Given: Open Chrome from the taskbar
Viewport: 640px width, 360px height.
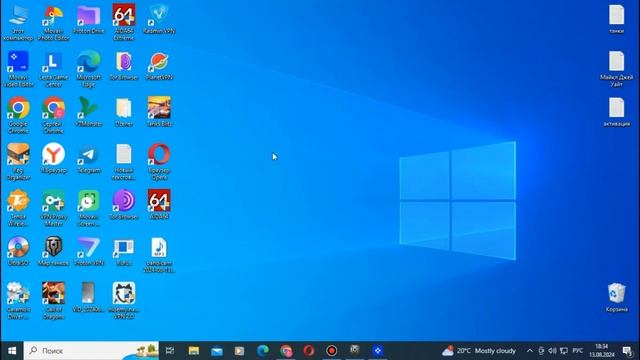Looking at the screenshot, I should click(x=286, y=351).
